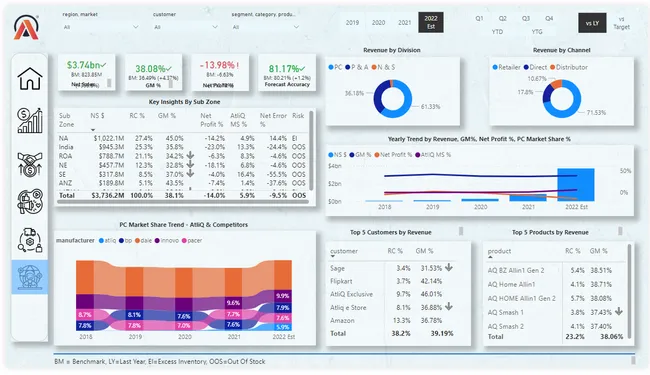Screen dimensions: 650x375
Task: Open the Executive view globe icon
Action: click(30, 277)
